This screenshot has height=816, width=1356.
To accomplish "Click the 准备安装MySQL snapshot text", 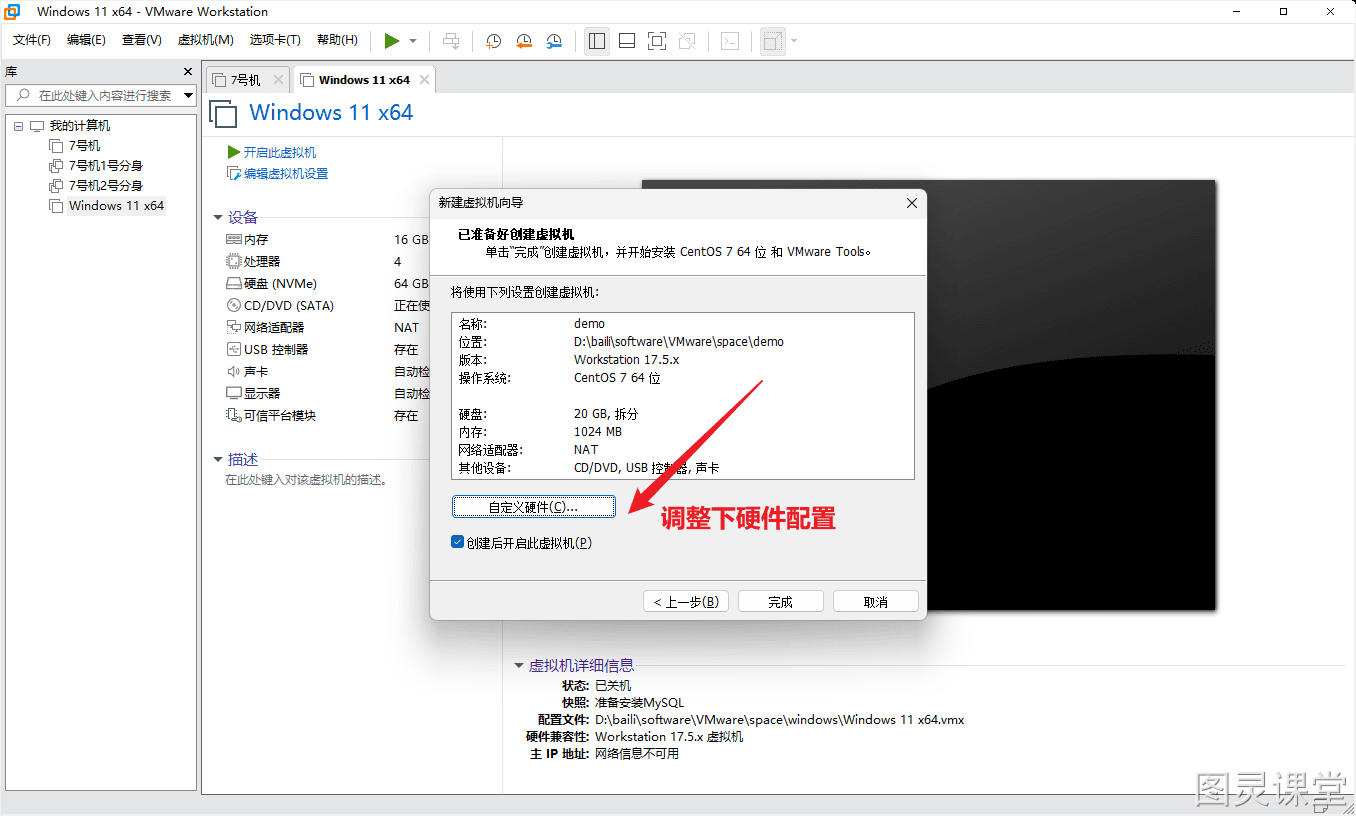I will click(640, 703).
